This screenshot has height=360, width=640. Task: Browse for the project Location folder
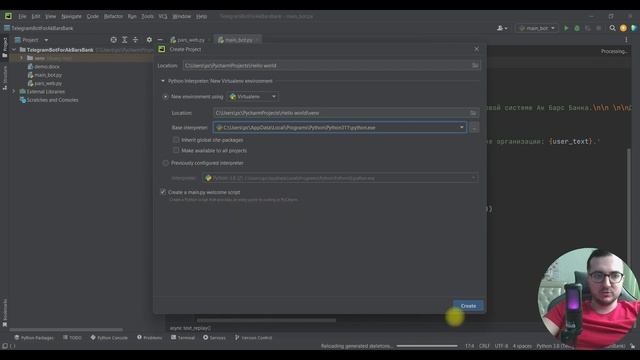475,65
